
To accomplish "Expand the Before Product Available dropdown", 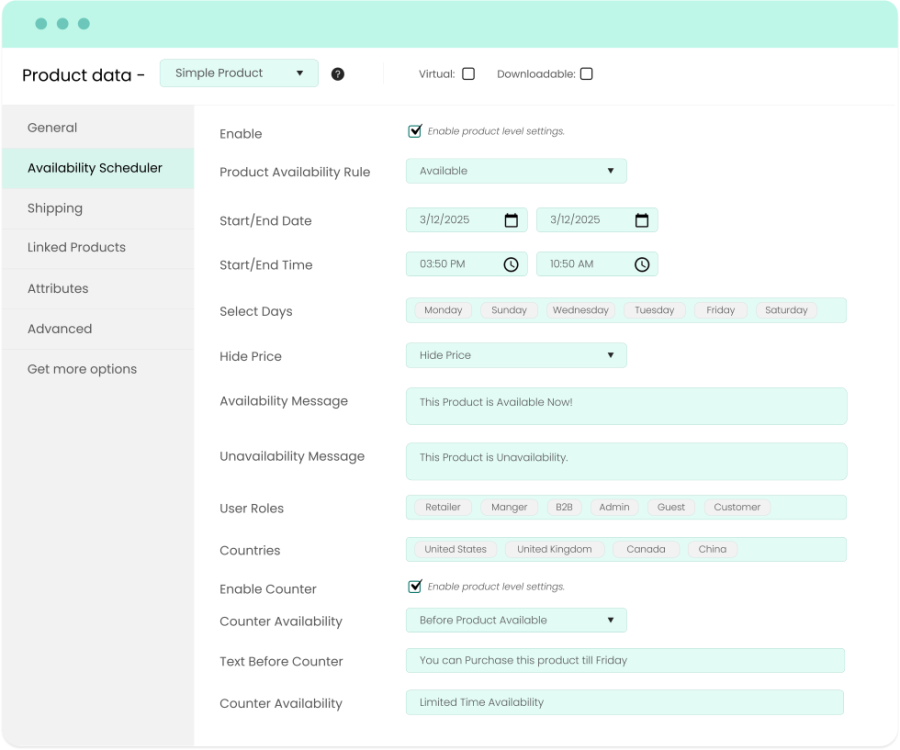I will [516, 620].
